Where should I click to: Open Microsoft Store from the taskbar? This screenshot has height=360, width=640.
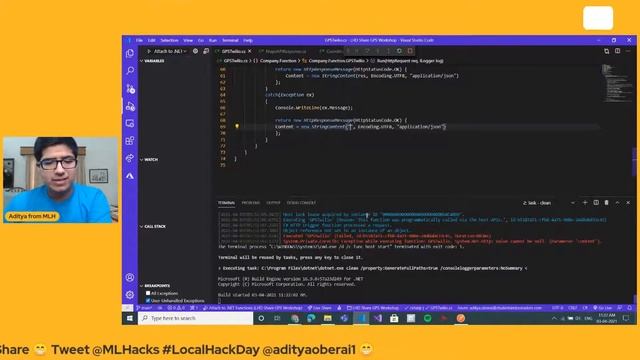point(394,318)
